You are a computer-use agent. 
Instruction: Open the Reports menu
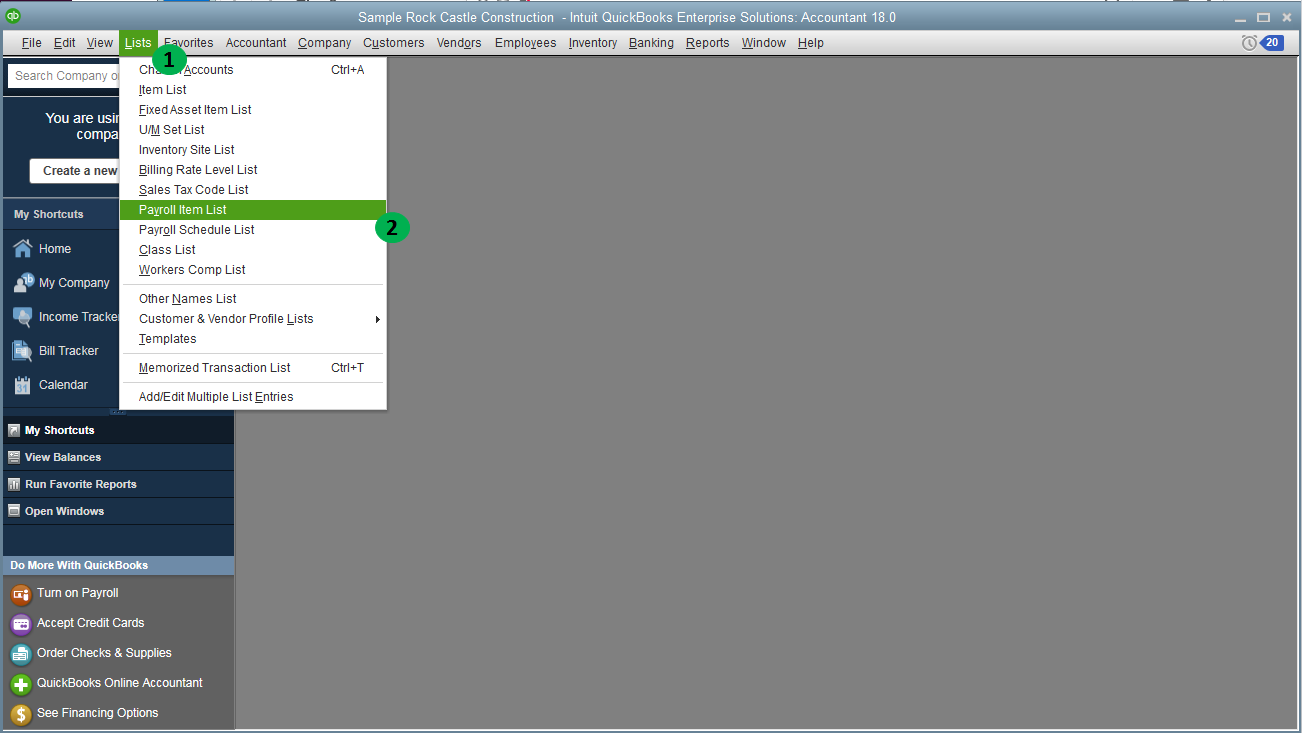coord(707,42)
